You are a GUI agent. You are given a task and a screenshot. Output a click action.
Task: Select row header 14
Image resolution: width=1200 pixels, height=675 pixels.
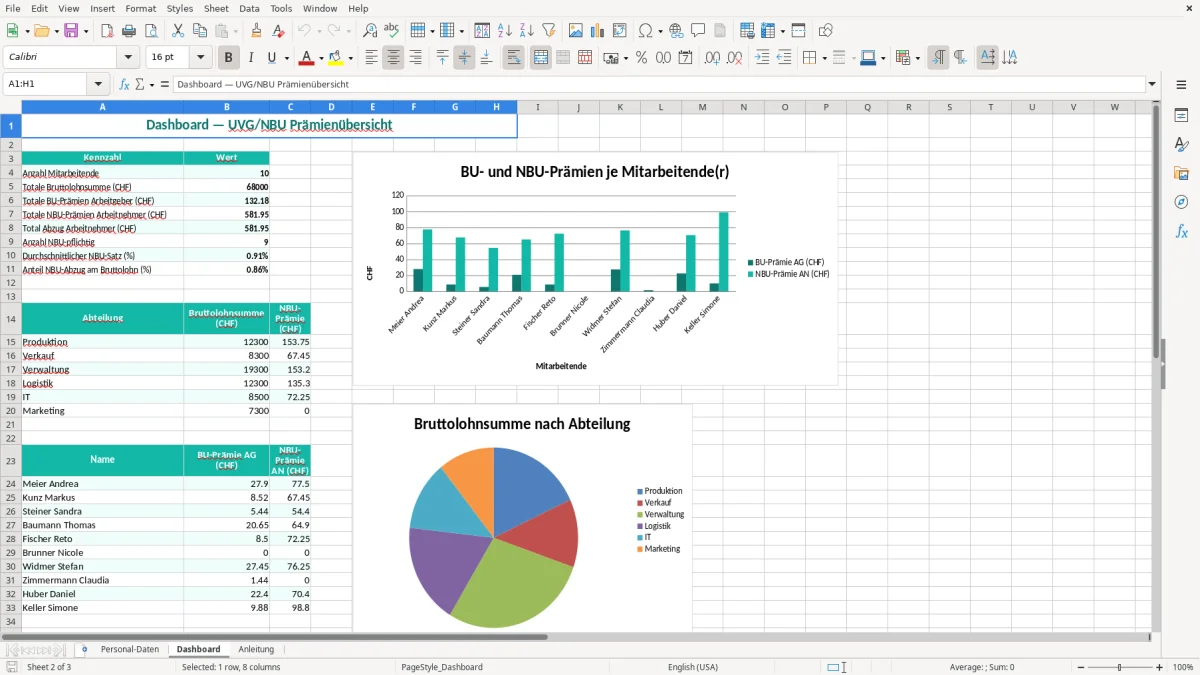[11, 319]
